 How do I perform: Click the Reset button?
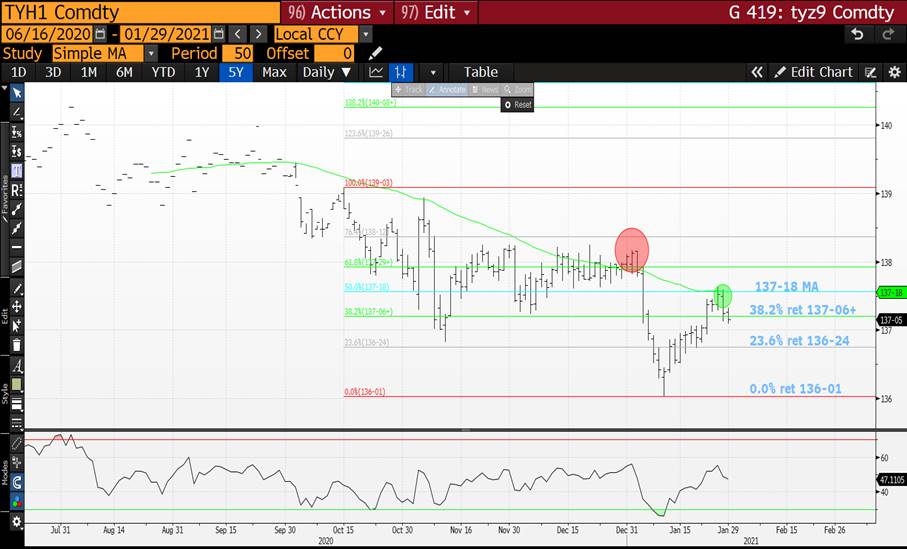pyautogui.click(x=517, y=105)
